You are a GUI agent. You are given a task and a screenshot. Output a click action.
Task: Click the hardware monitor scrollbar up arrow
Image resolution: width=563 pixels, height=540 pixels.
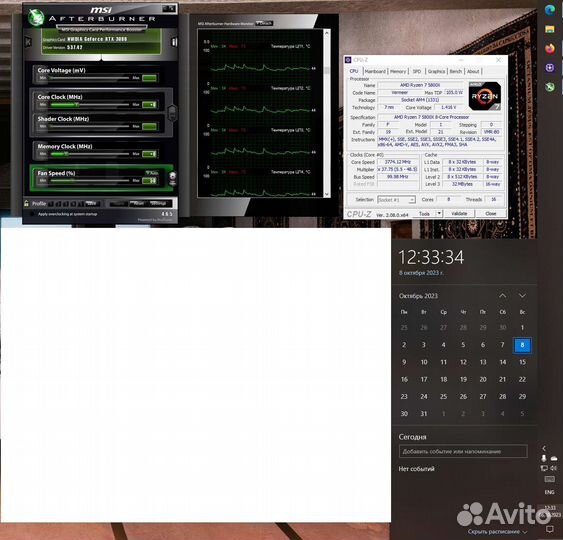[x=327, y=33]
